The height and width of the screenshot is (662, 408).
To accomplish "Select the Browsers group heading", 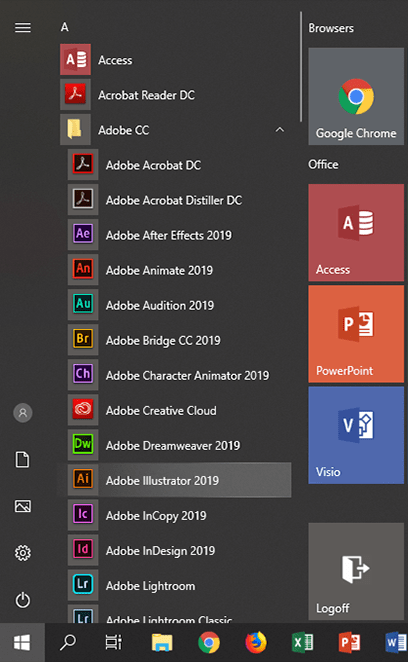I will pyautogui.click(x=331, y=28).
